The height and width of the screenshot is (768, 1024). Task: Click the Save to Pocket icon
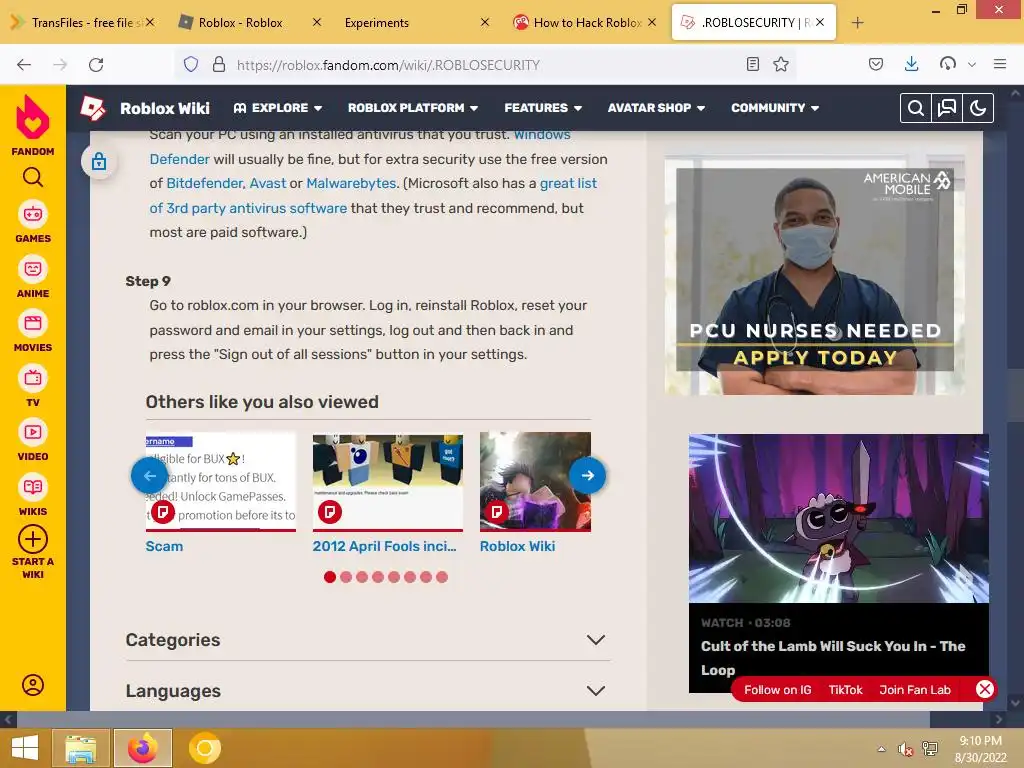pyautogui.click(x=876, y=64)
